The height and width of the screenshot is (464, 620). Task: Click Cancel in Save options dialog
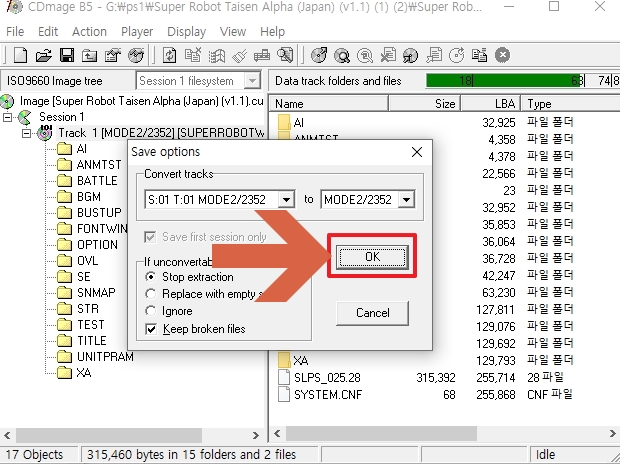372,313
